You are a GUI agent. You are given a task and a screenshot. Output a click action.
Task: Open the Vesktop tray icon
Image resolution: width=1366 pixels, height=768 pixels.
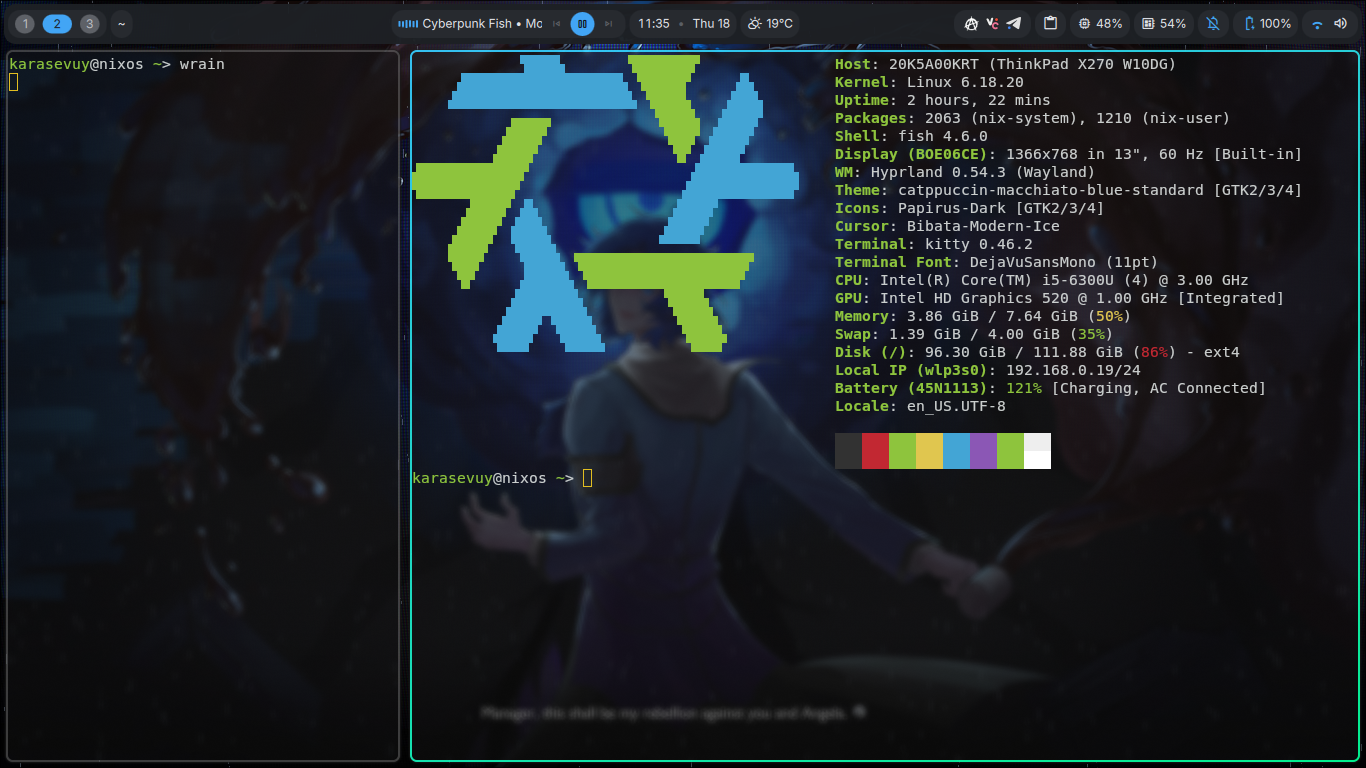tap(992, 23)
